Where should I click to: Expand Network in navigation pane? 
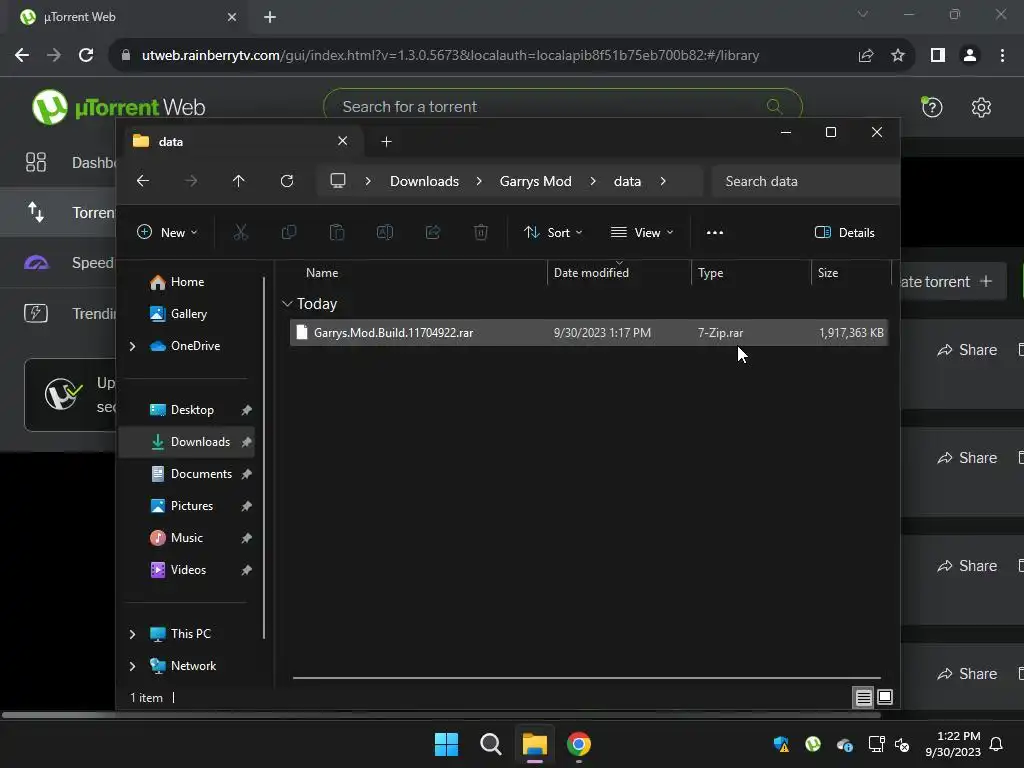pos(133,666)
